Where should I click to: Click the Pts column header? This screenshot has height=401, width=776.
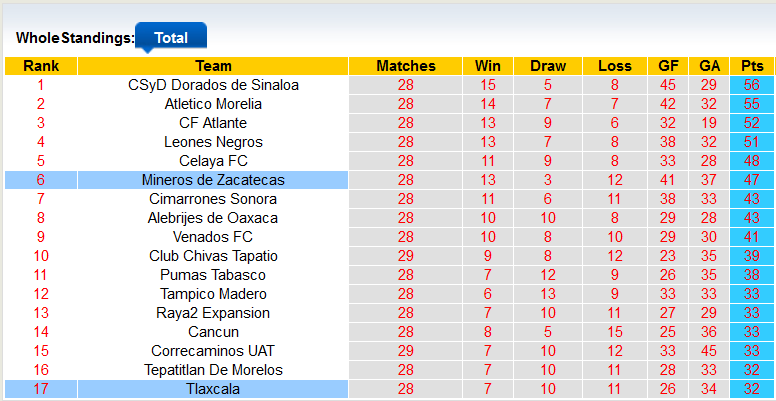(x=752, y=66)
